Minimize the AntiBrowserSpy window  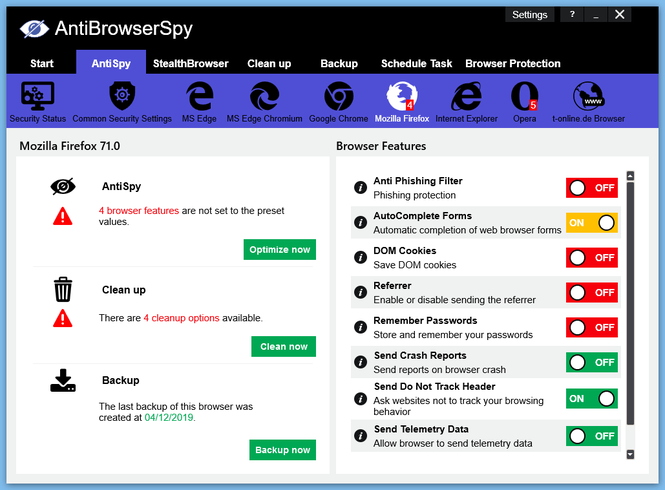[596, 15]
